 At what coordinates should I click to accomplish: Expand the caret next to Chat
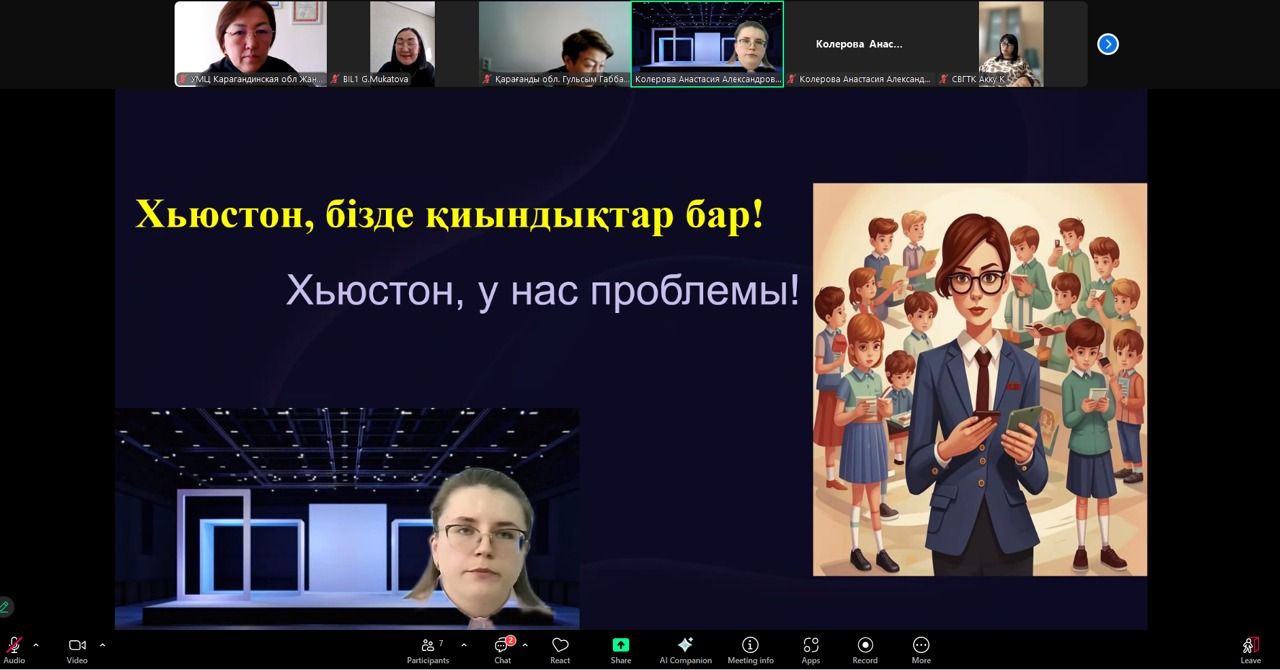coord(525,645)
